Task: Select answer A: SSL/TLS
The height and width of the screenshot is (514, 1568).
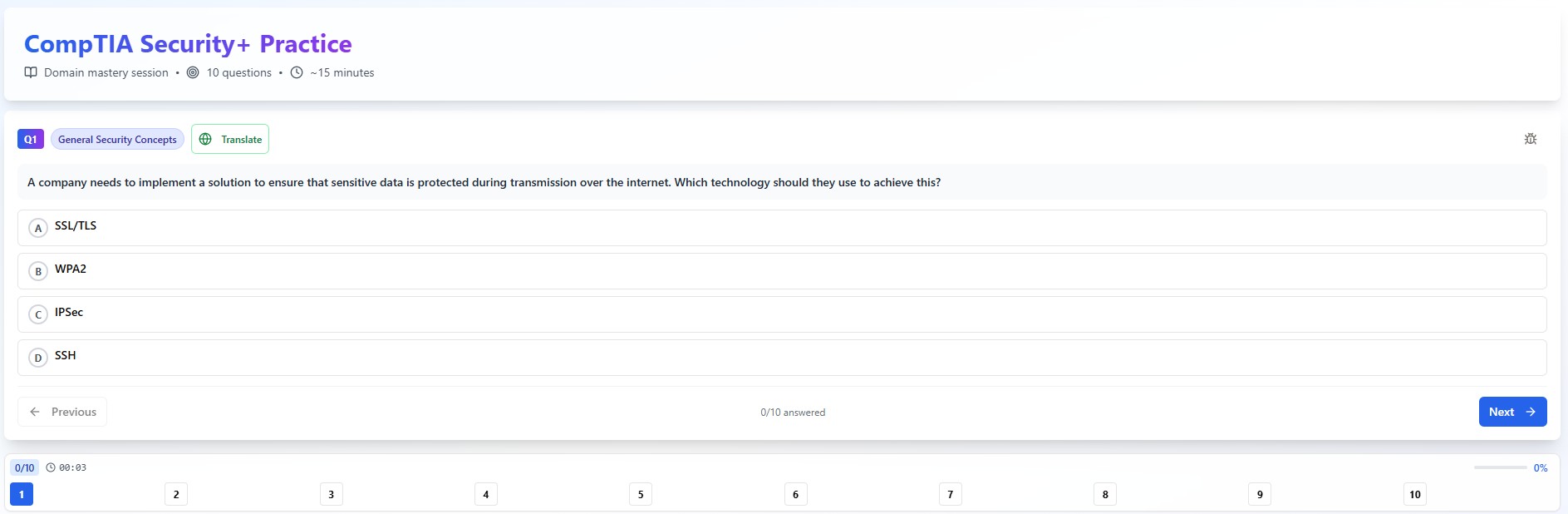Action: 781,228
